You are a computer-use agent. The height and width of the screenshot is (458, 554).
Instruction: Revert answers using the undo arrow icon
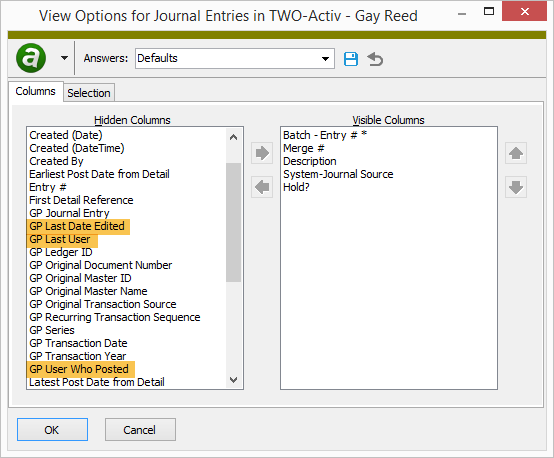375,59
